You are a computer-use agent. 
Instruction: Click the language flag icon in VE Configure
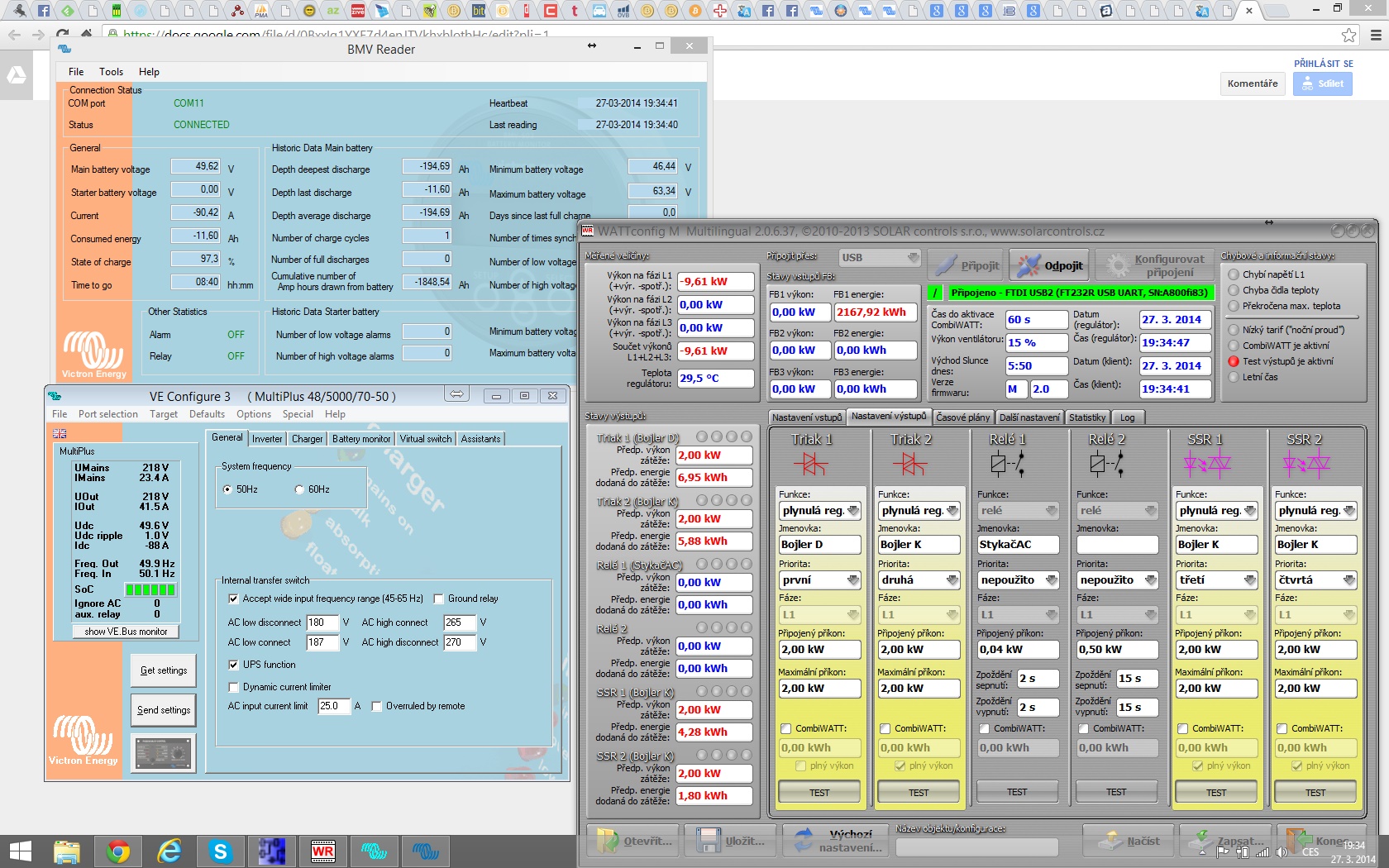(60, 433)
